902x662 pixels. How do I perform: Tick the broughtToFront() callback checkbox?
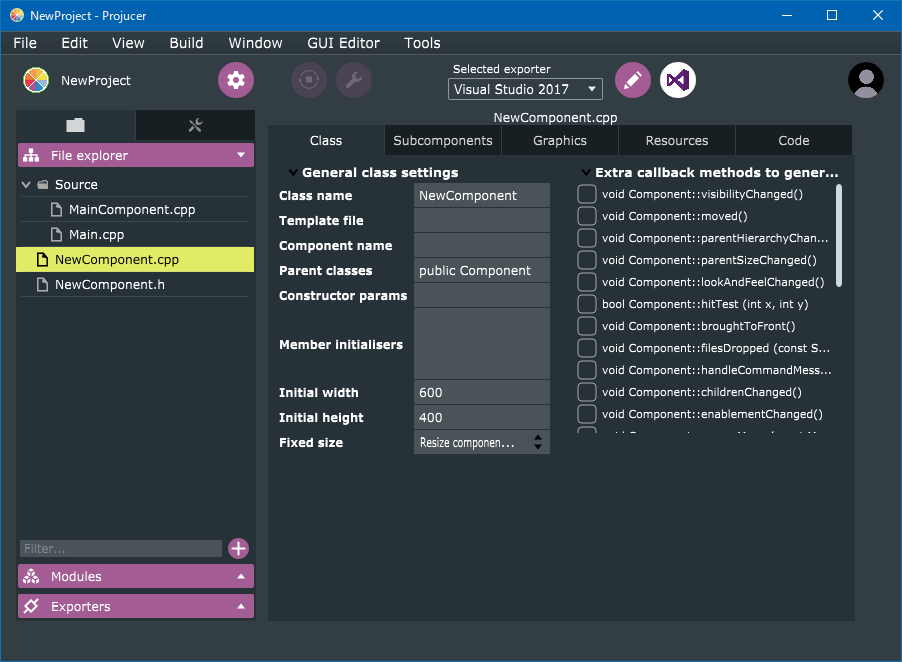click(x=587, y=326)
